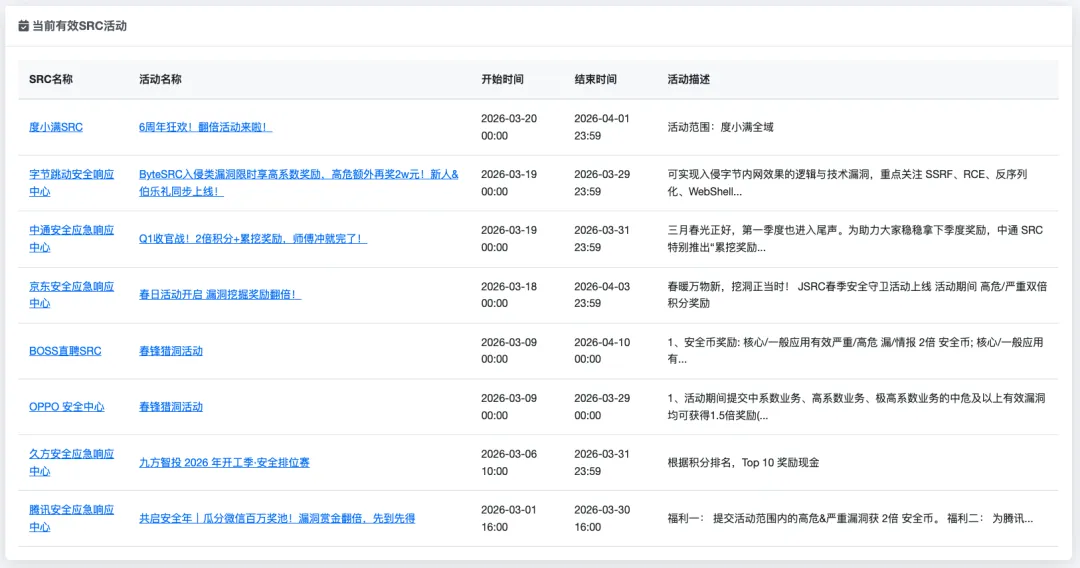The image size is (1080, 568).
Task: Open 春锋猎洞活动 link in the BOSS直聘SRC row
Action: (x=171, y=351)
